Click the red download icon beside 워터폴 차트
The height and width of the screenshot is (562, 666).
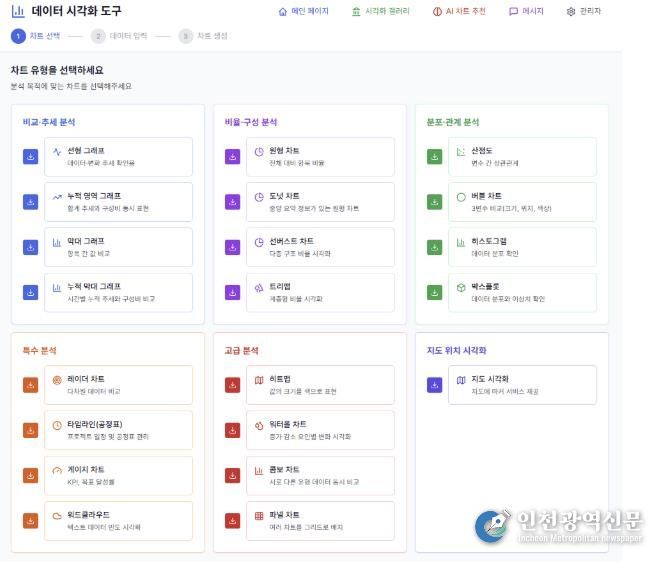pos(232,430)
